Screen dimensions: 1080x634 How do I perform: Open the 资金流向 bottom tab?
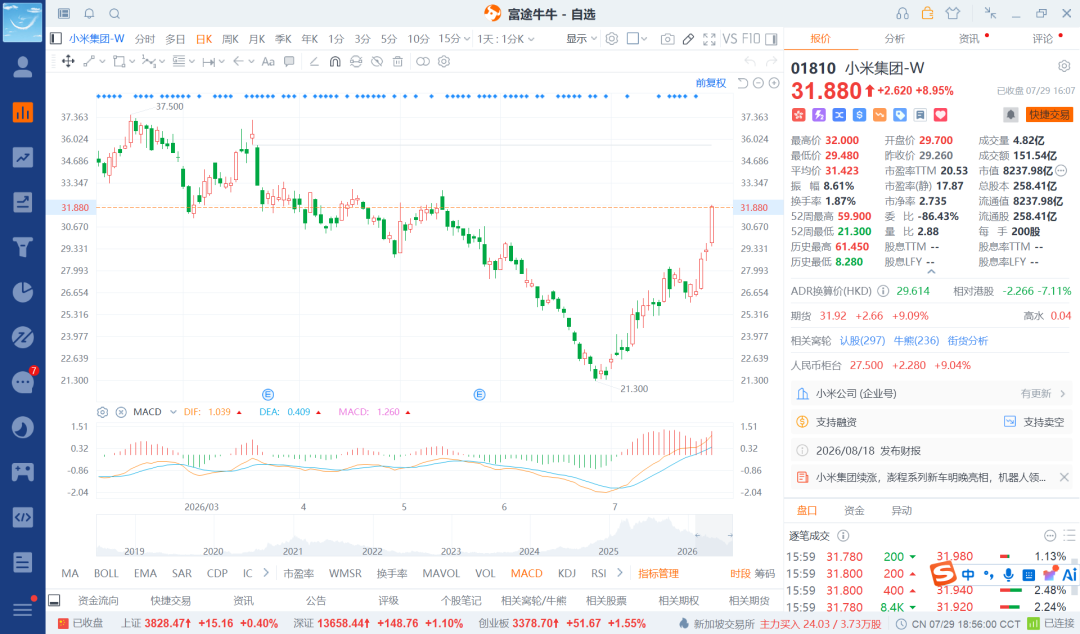pyautogui.click(x=98, y=600)
